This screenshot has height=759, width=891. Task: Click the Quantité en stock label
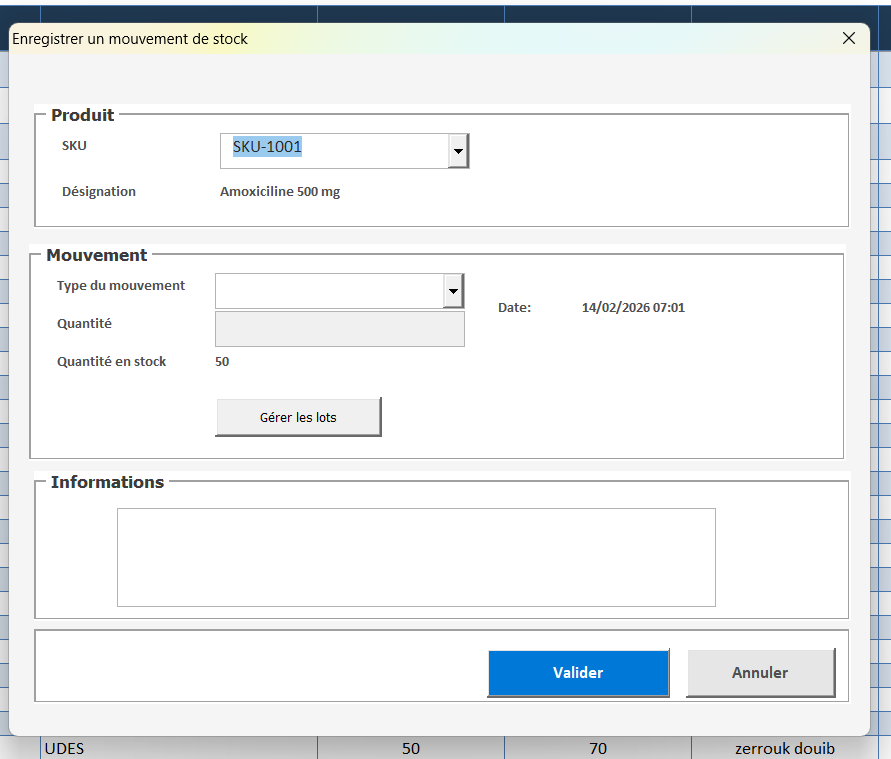(x=112, y=362)
